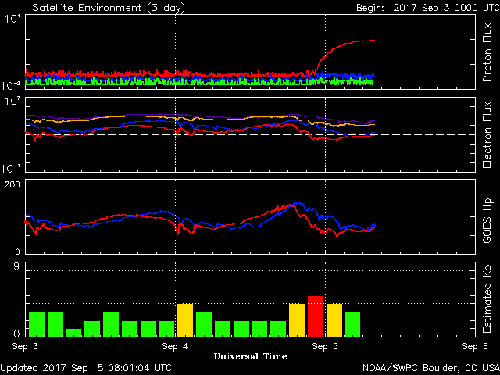Screen dimensions: 500x375
Task: Click the shortest green Kp bar
Action: pyautogui.click(x=74, y=333)
